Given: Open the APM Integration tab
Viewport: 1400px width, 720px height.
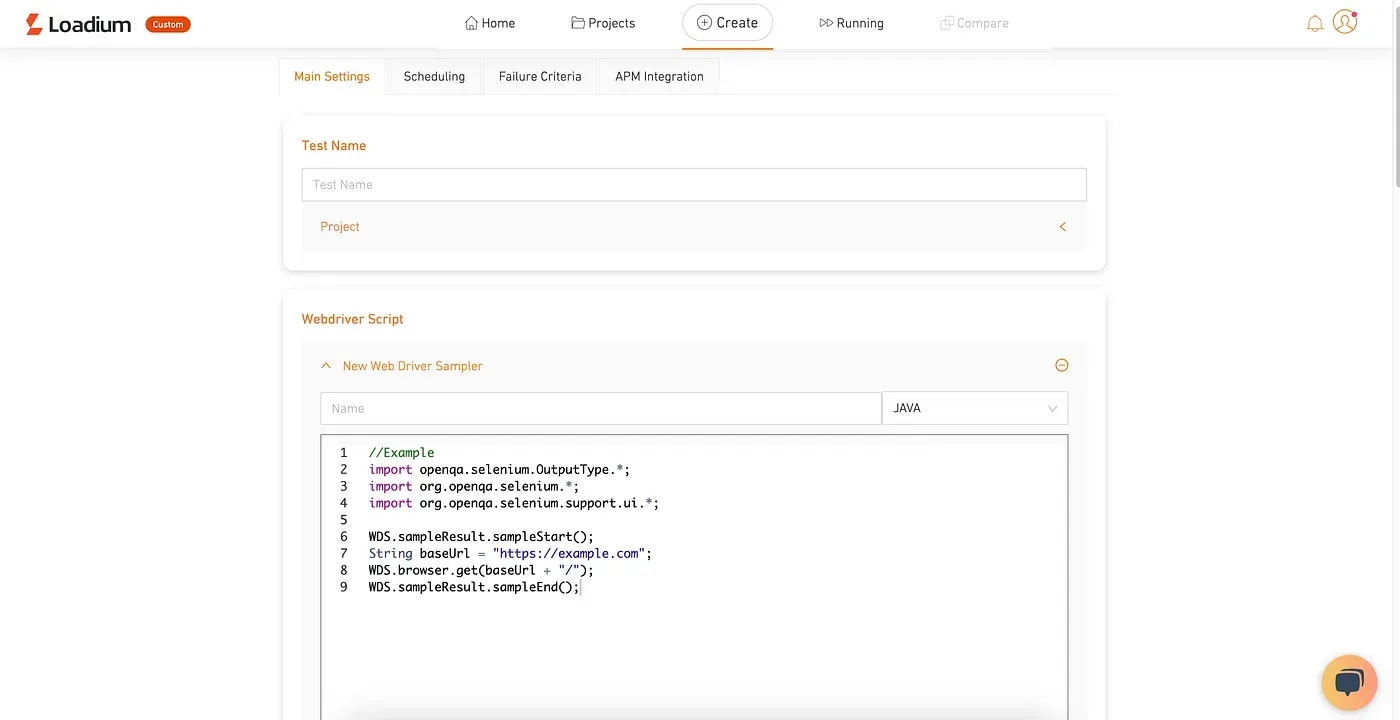Looking at the screenshot, I should pos(659,77).
